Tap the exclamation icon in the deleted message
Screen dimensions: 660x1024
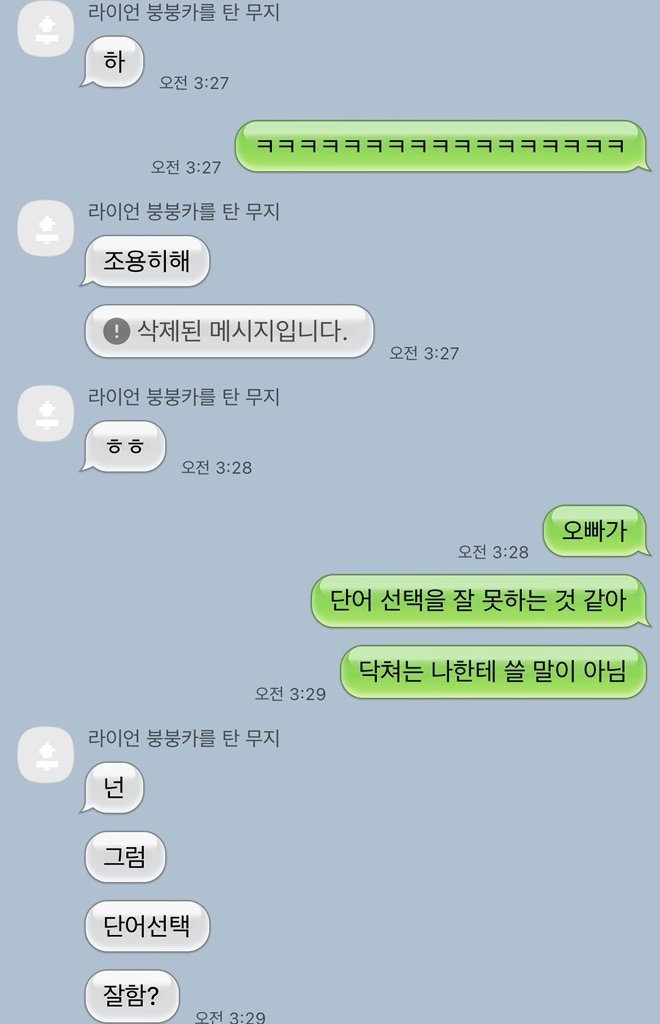point(116,331)
